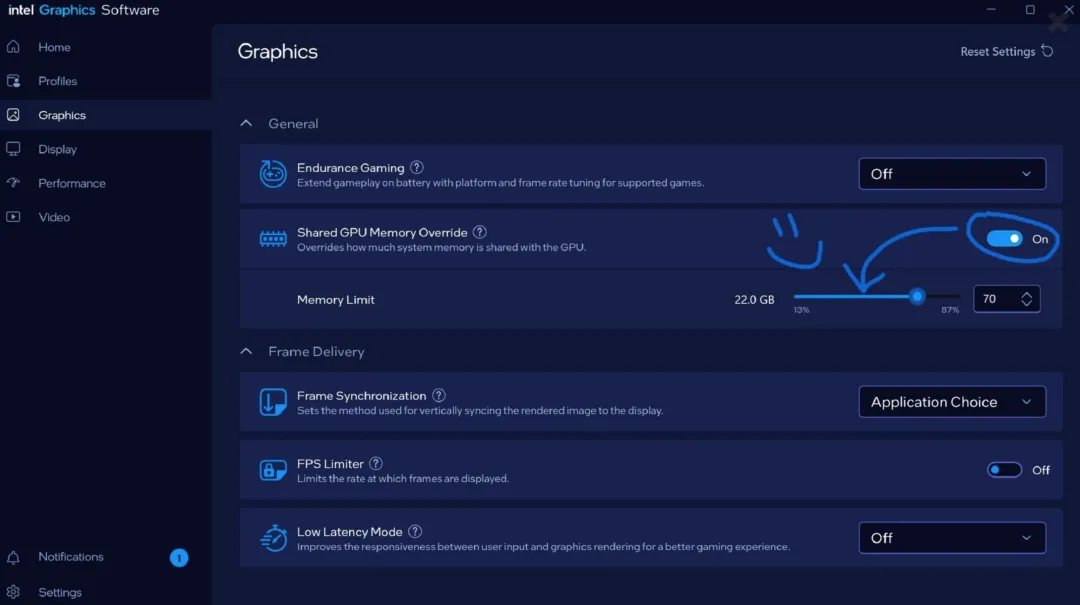Image resolution: width=1080 pixels, height=605 pixels.
Task: Open the Low Latency Mode dropdown
Action: [x=952, y=538]
